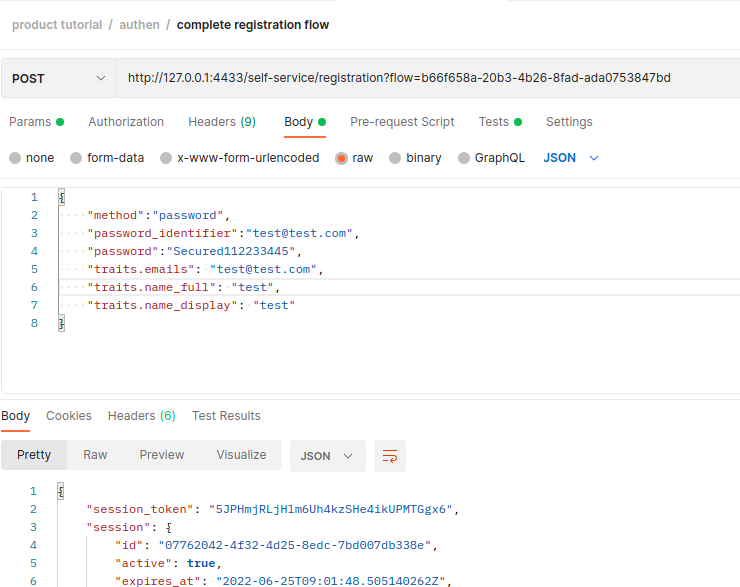This screenshot has height=587, width=740.
Task: Show the Test Results tab
Action: click(x=226, y=416)
